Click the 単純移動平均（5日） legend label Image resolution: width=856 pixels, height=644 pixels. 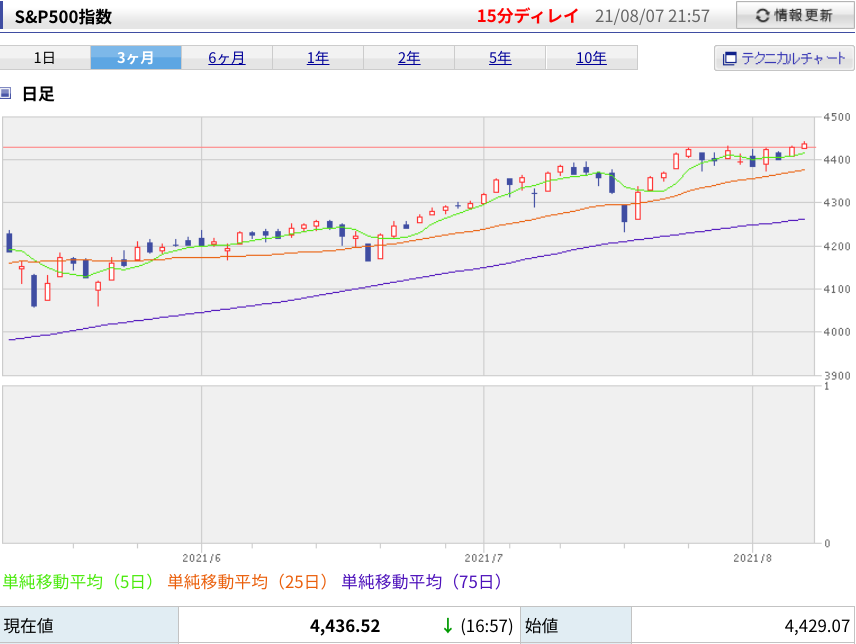pyautogui.click(x=80, y=582)
